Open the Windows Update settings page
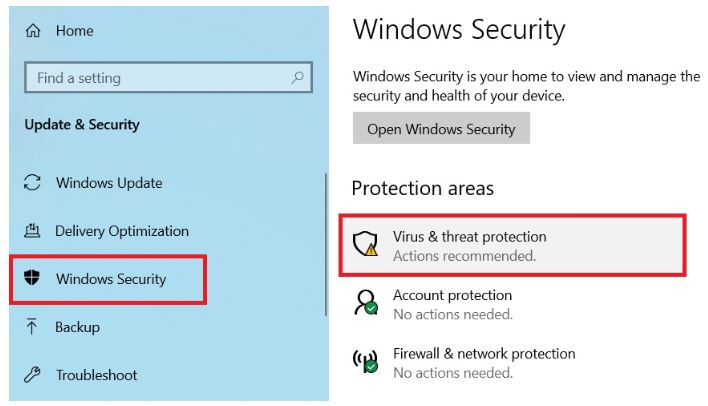Viewport: 708px width, 406px height. pyautogui.click(x=108, y=183)
